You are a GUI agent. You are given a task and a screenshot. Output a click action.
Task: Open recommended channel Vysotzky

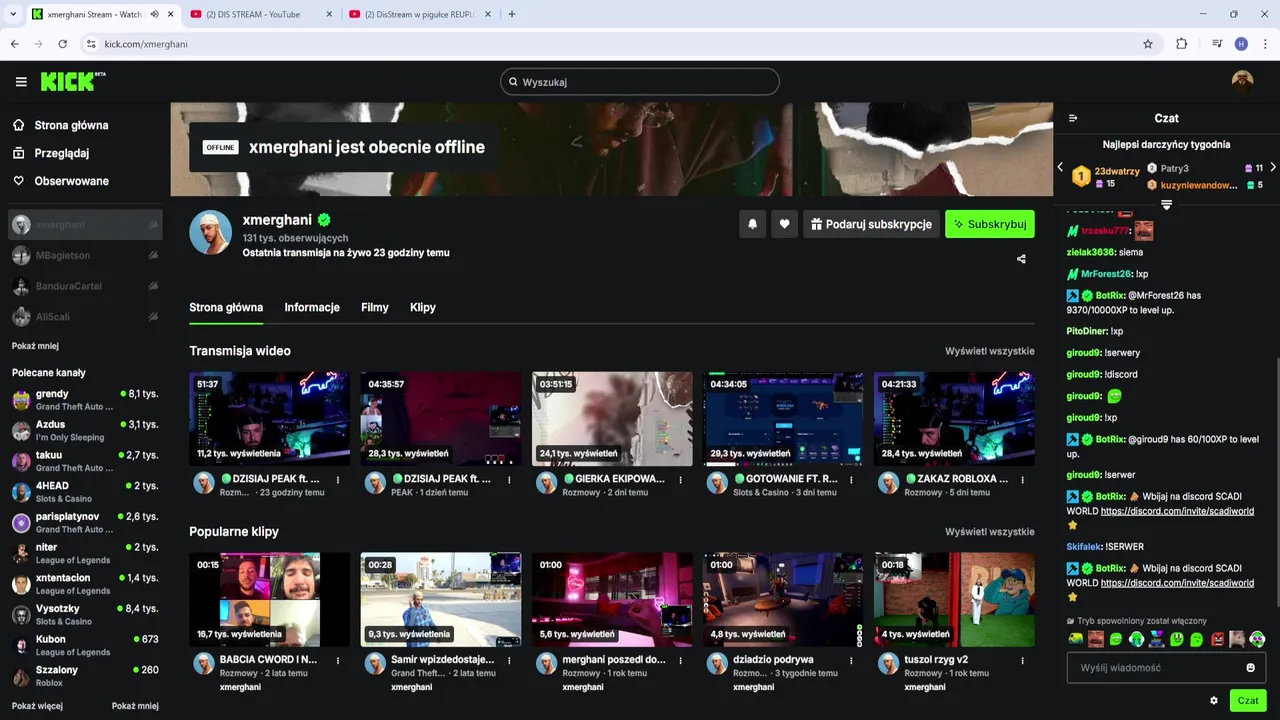(x=85, y=614)
